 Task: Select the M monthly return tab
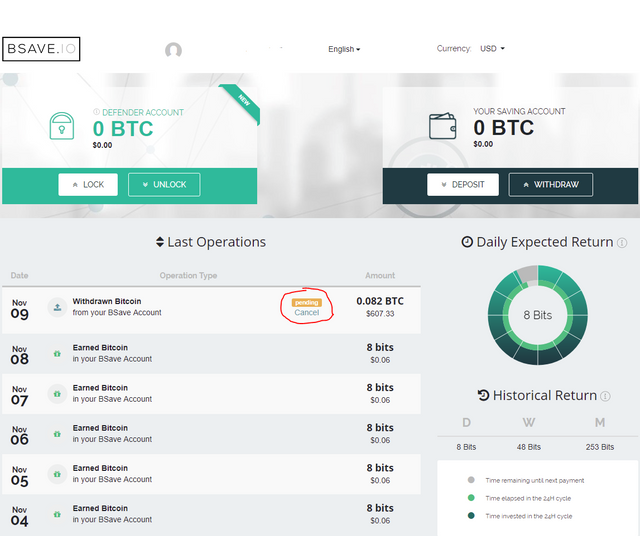[x=600, y=423]
